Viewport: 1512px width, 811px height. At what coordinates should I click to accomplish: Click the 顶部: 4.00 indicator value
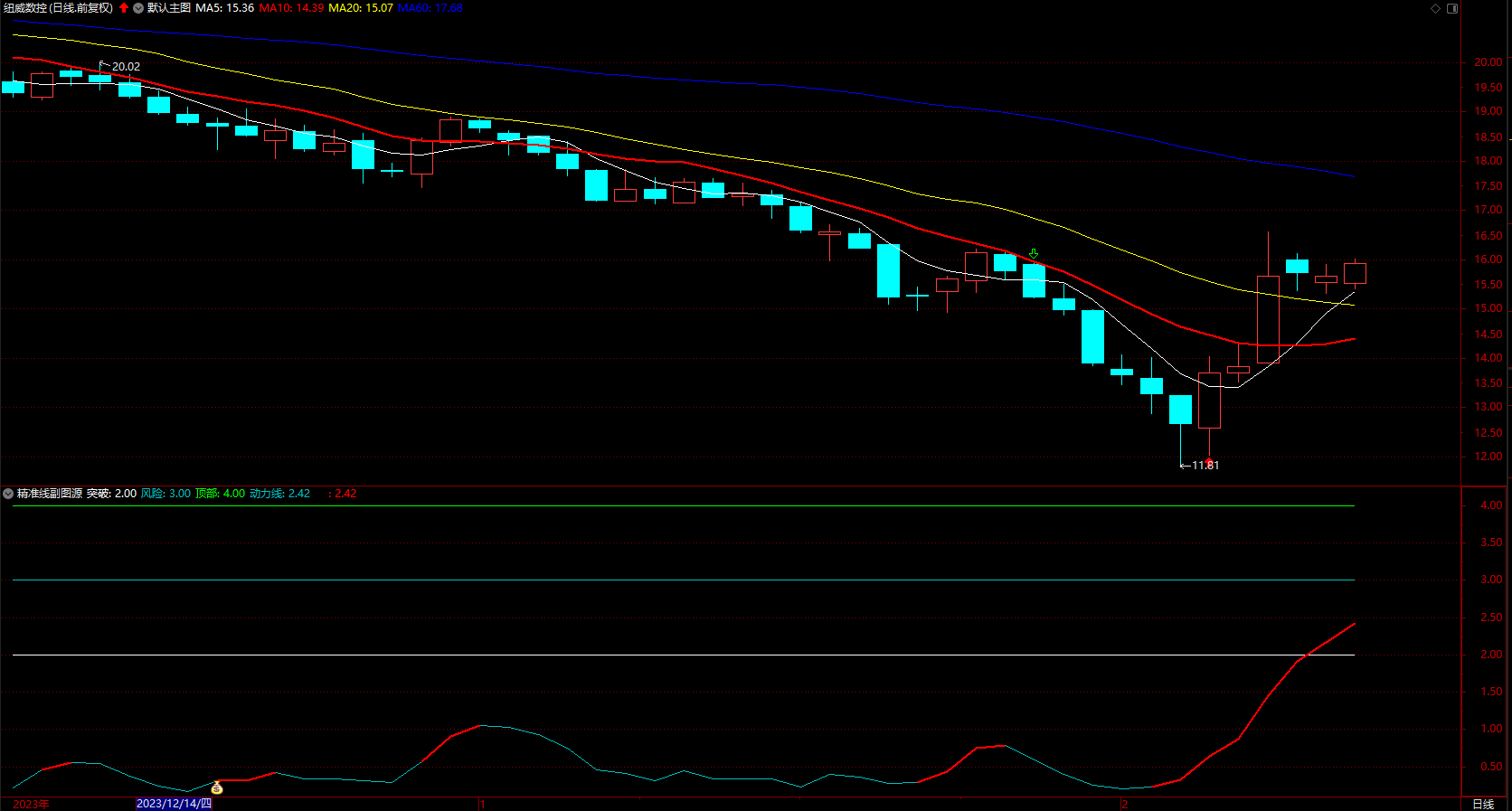[220, 494]
